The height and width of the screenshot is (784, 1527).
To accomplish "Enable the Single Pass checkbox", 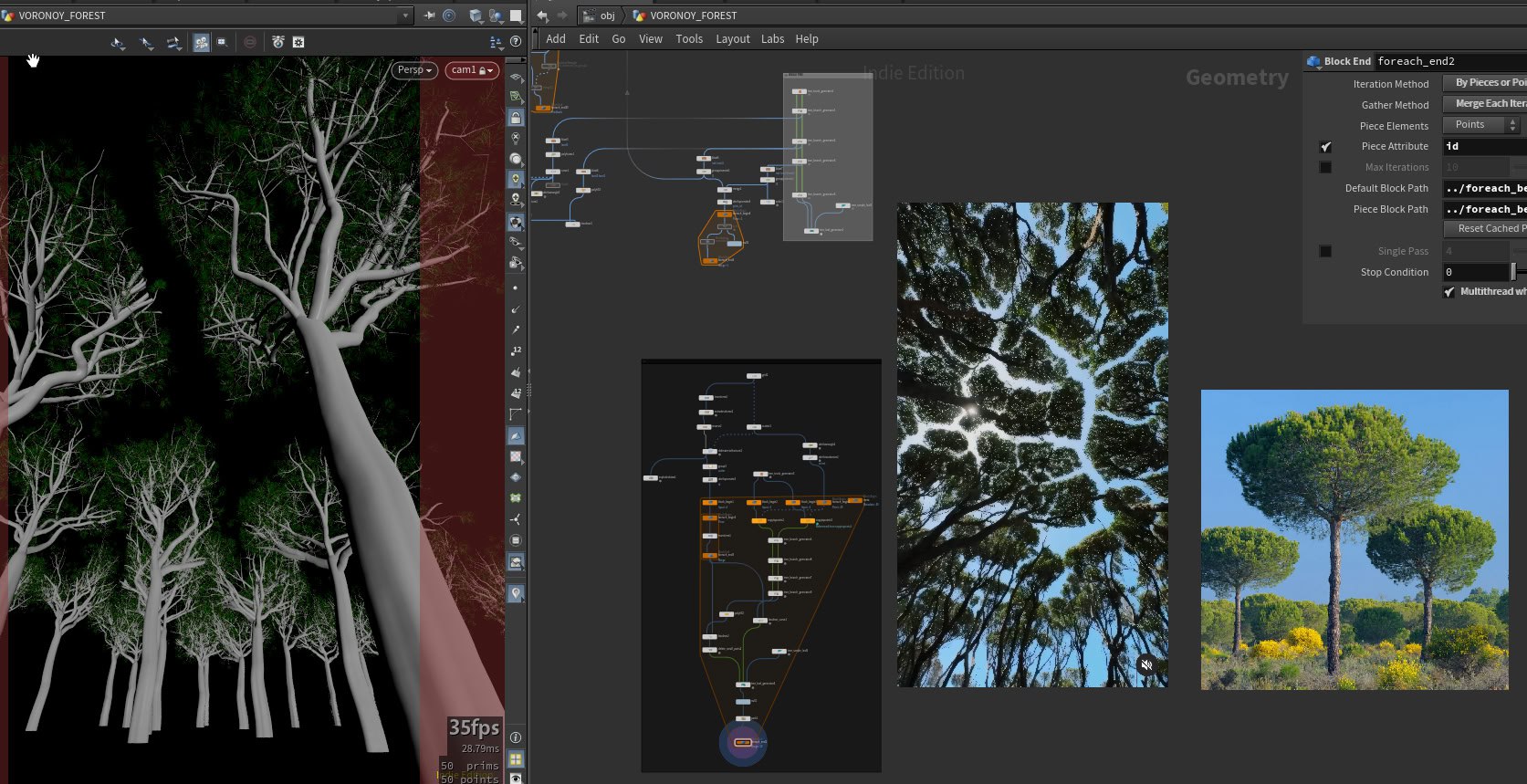I will [1326, 252].
